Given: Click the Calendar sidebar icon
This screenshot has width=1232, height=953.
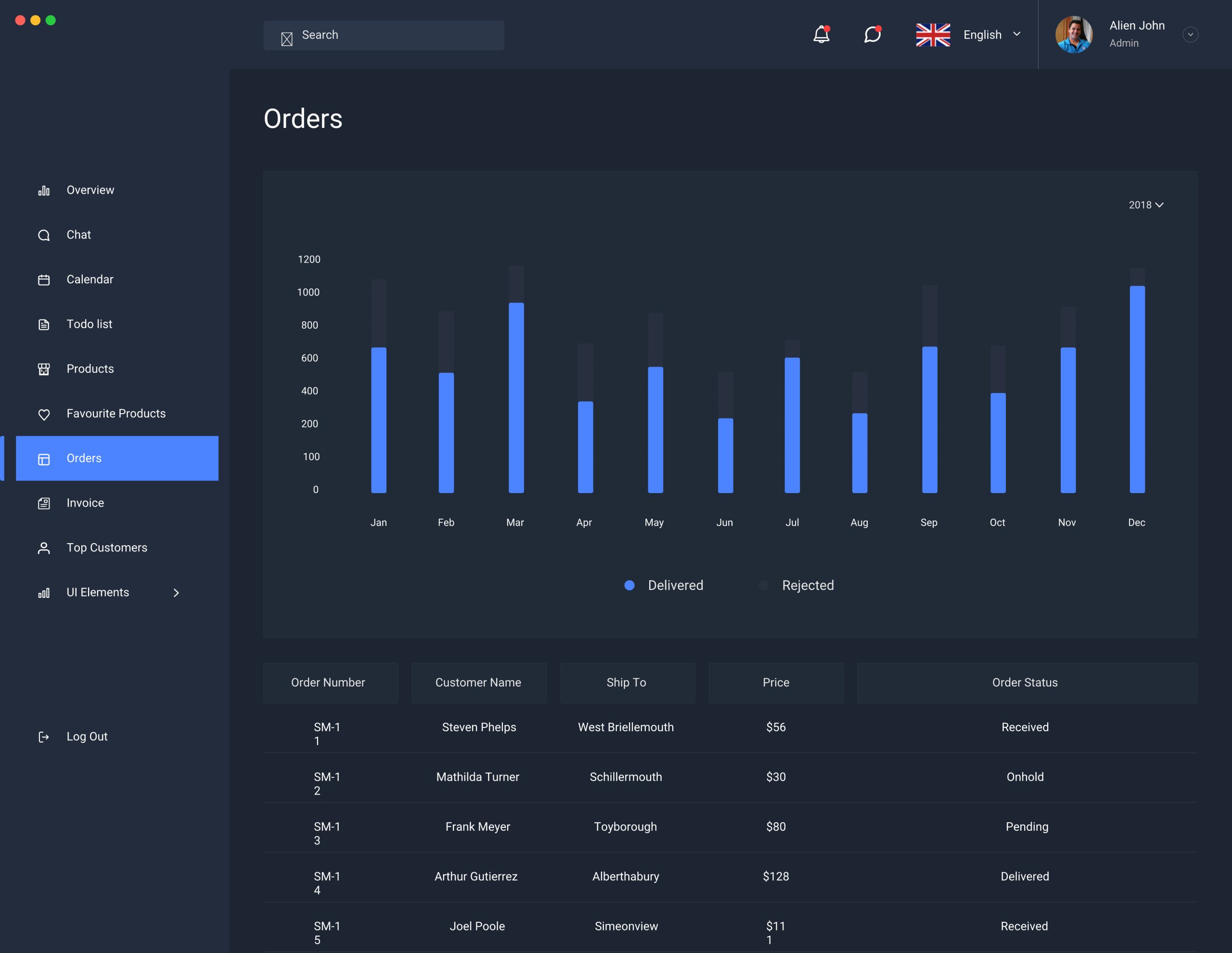Looking at the screenshot, I should click(43, 280).
